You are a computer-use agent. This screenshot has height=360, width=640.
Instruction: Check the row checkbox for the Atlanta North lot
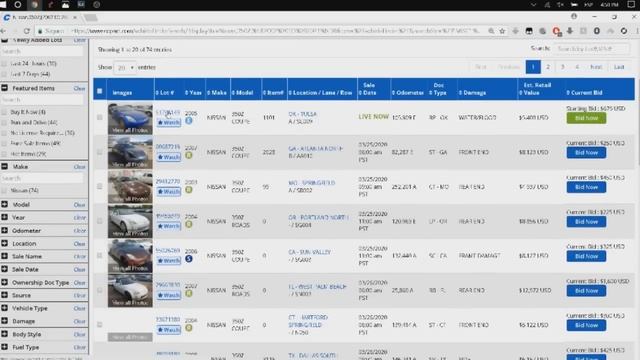point(100,152)
